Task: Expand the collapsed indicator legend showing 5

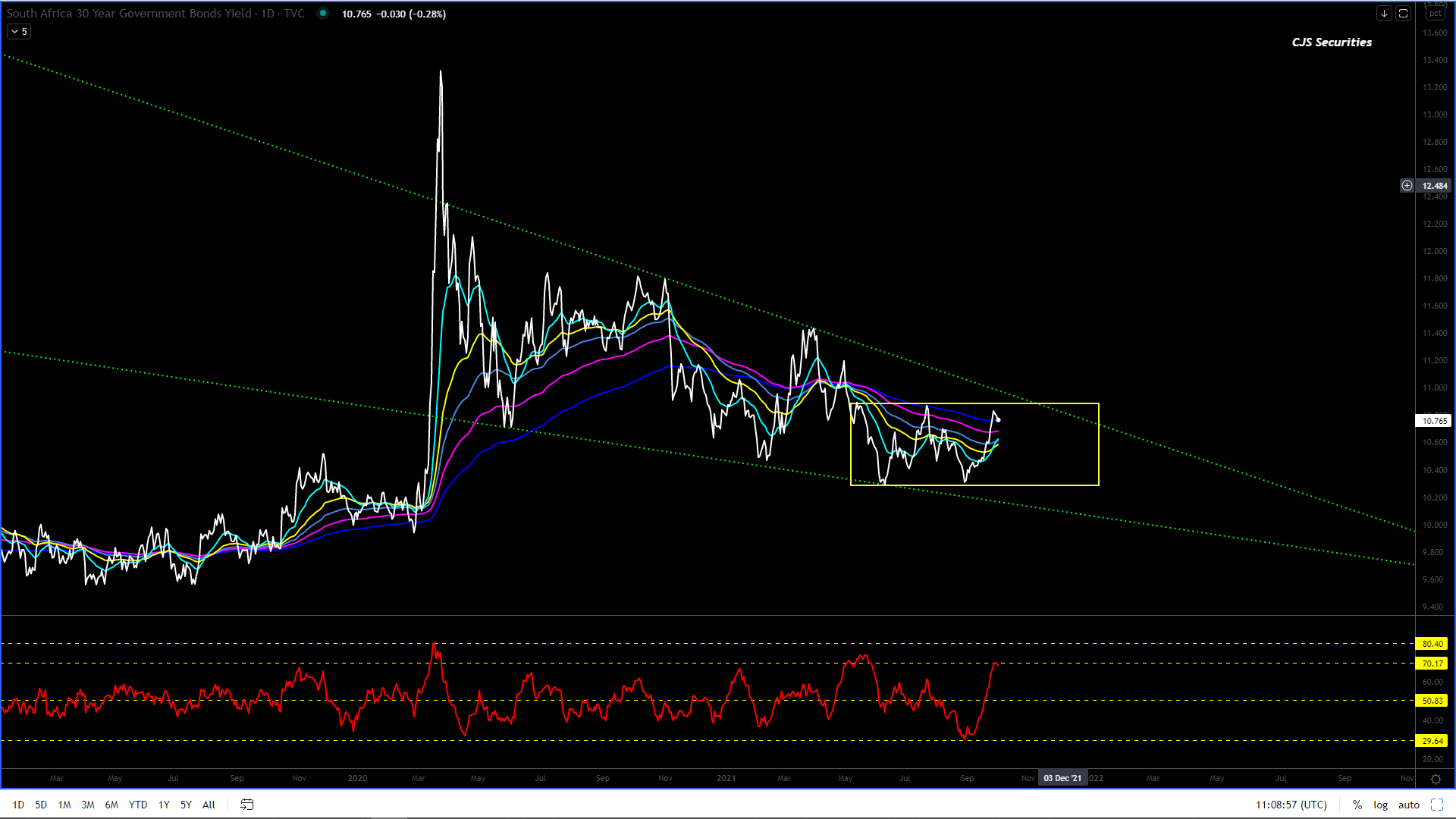Action: [x=19, y=32]
